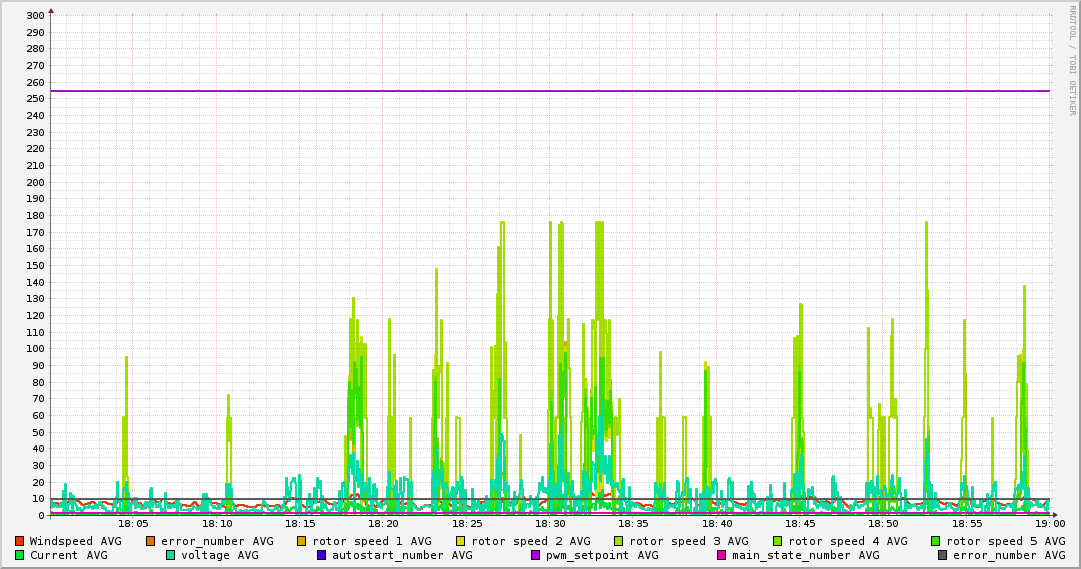Click the green Current AVG legend swatch
Image resolution: width=1081 pixels, height=569 pixels.
[19, 555]
